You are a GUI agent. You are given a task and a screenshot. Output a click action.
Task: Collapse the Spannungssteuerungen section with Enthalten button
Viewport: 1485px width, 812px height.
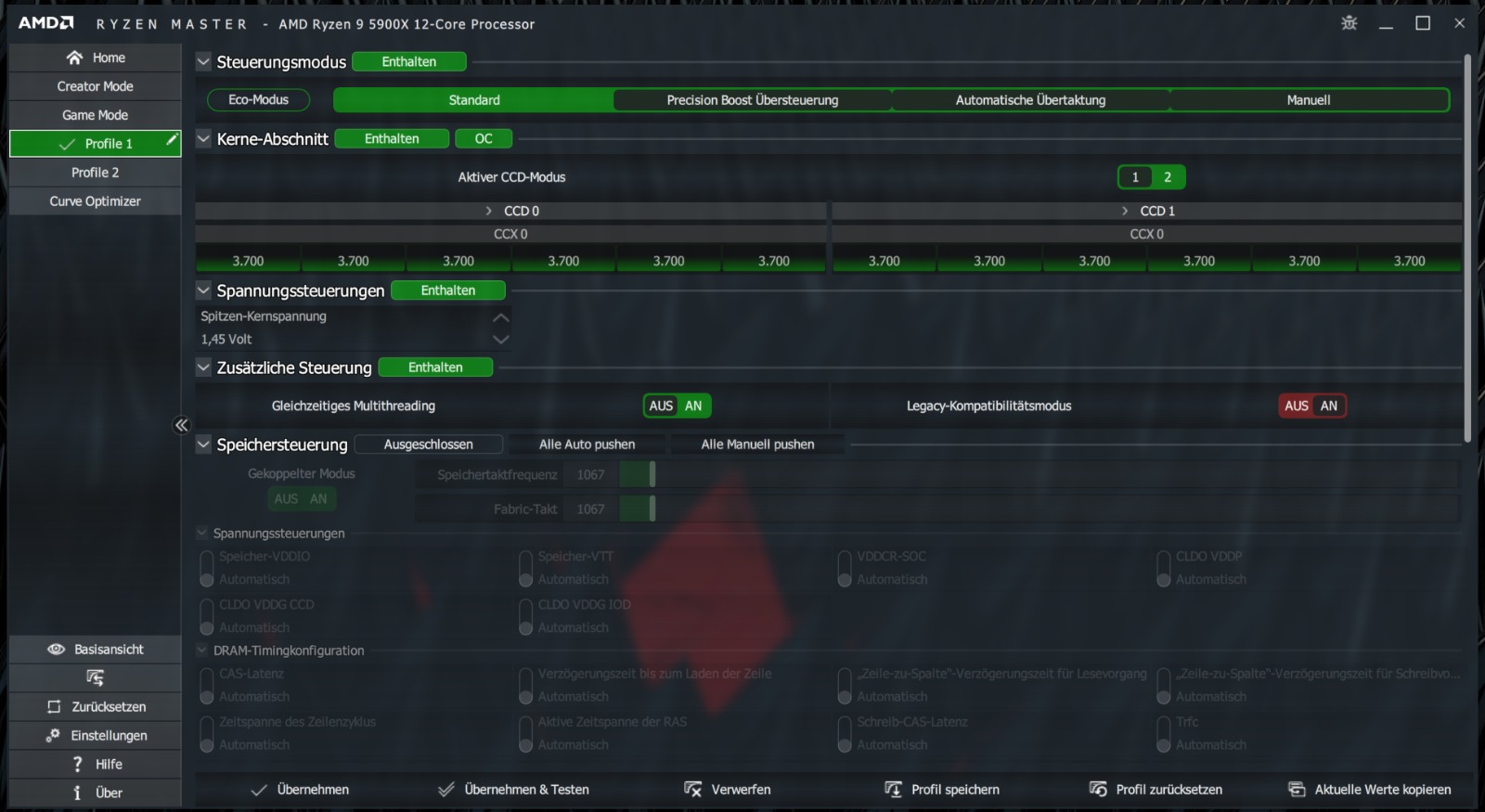click(204, 290)
